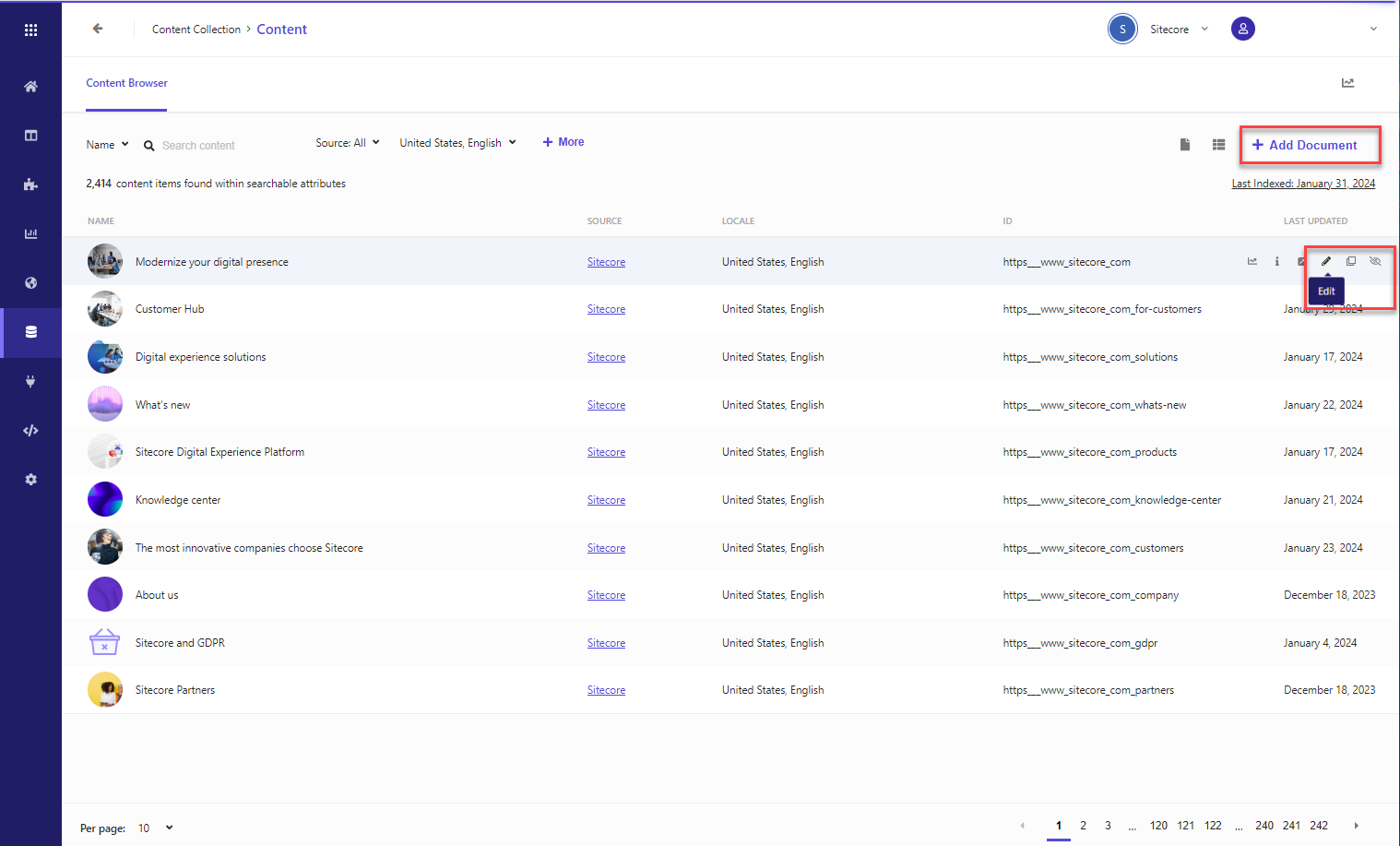Screen dimensions: 1400x846
Task: Go to previous page arrow
Action: 1022,826
